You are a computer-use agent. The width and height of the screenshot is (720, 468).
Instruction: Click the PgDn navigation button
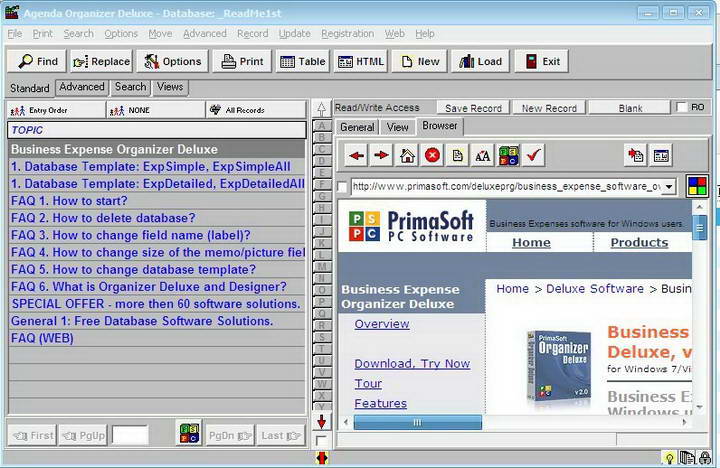[229, 435]
